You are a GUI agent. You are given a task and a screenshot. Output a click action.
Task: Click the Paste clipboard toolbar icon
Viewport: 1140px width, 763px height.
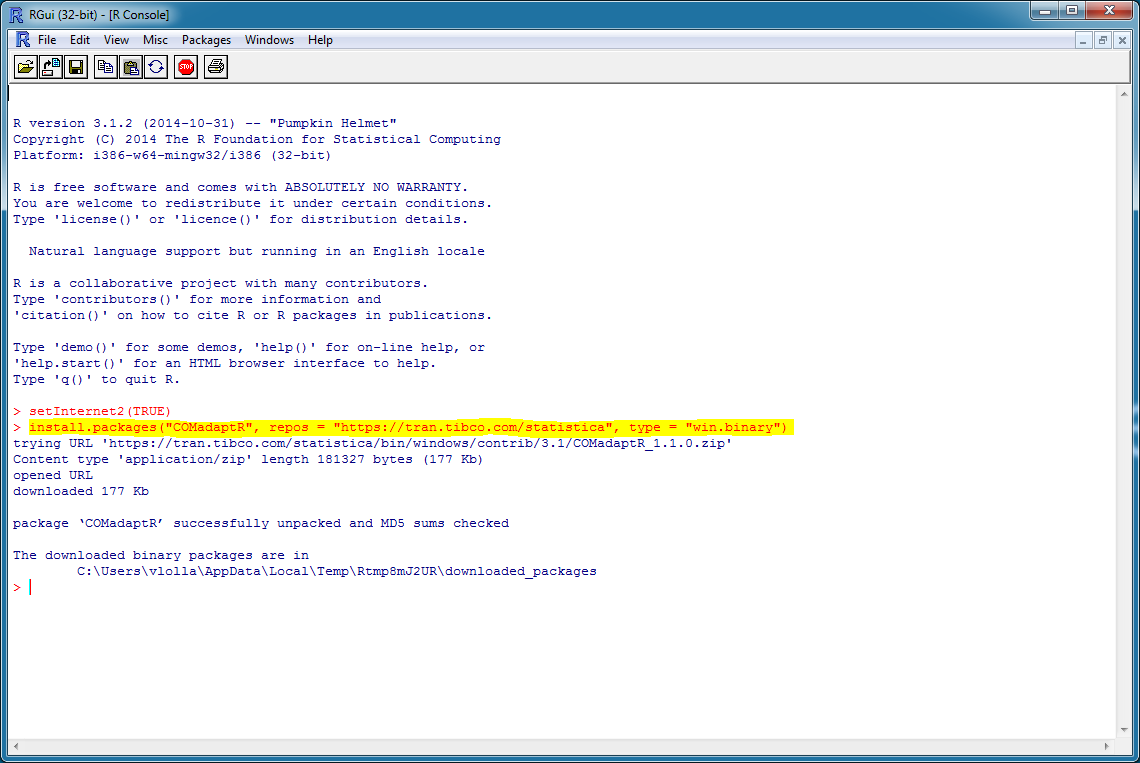tap(131, 68)
